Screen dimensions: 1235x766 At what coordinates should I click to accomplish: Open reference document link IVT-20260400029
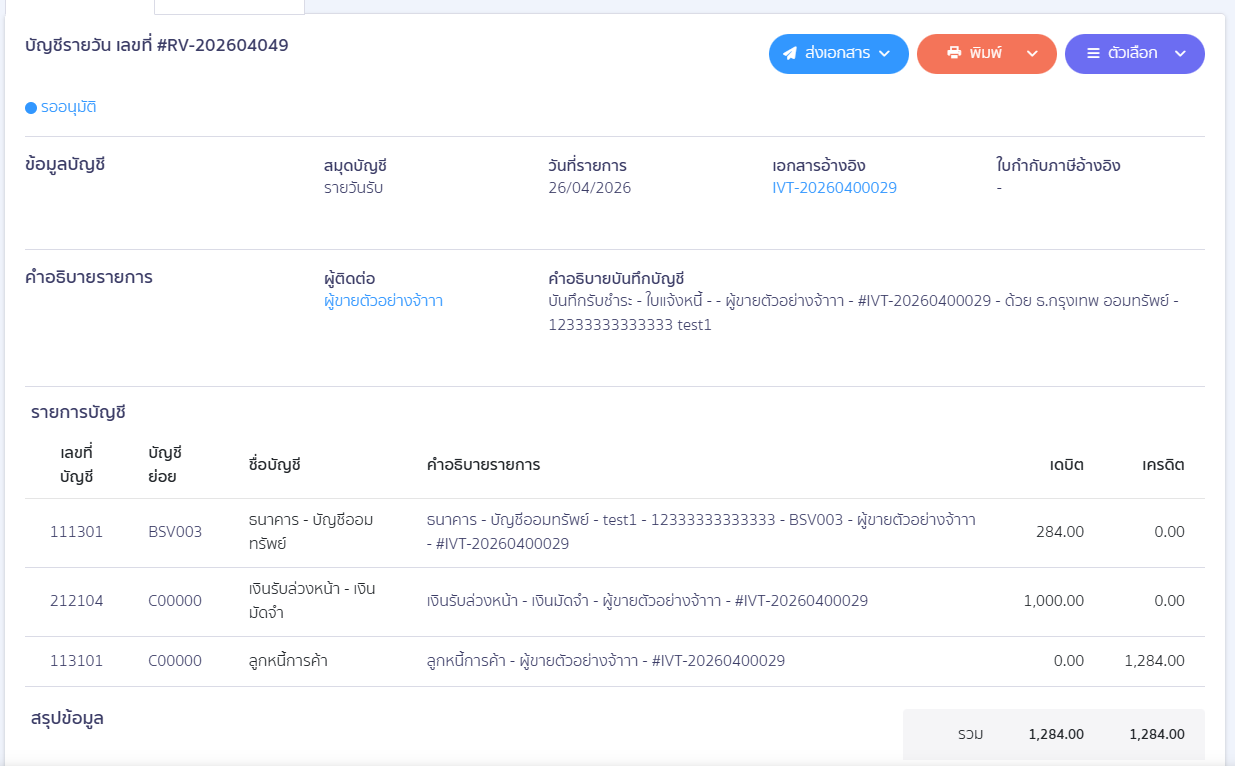(834, 188)
